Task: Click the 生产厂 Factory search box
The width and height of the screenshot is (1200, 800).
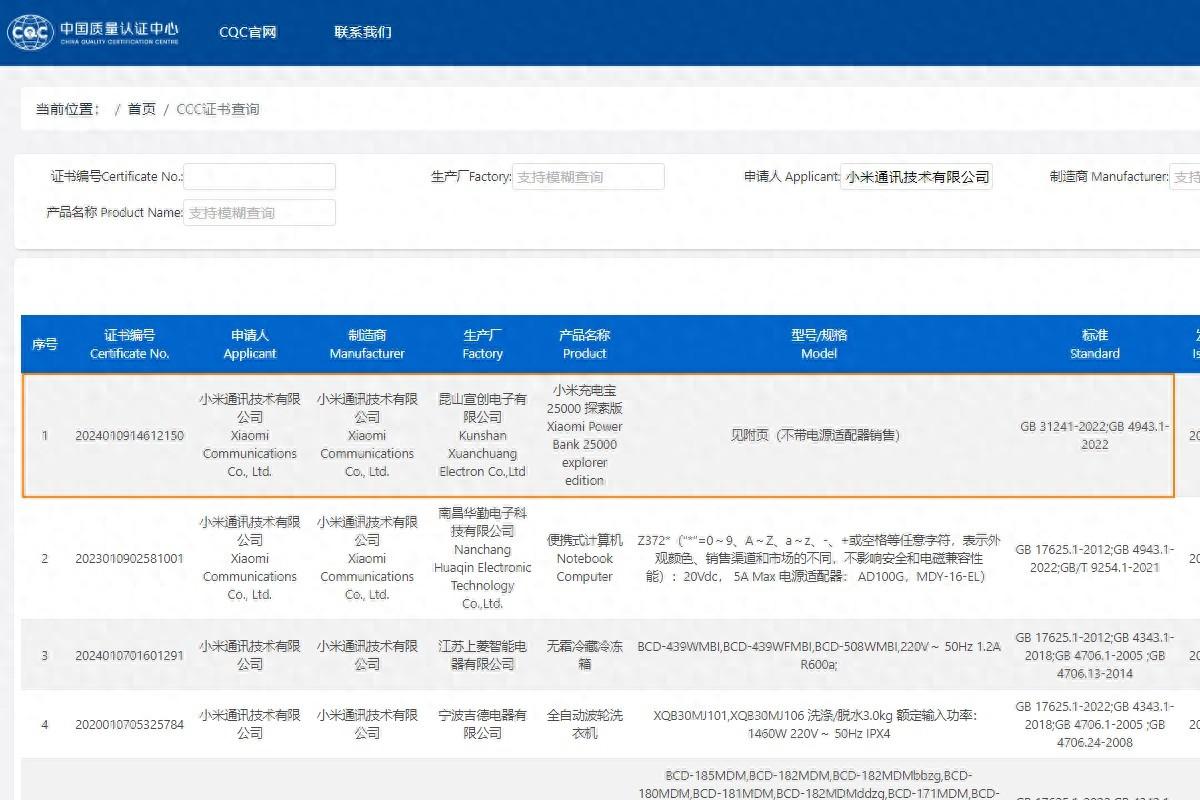Action: pyautogui.click(x=588, y=176)
